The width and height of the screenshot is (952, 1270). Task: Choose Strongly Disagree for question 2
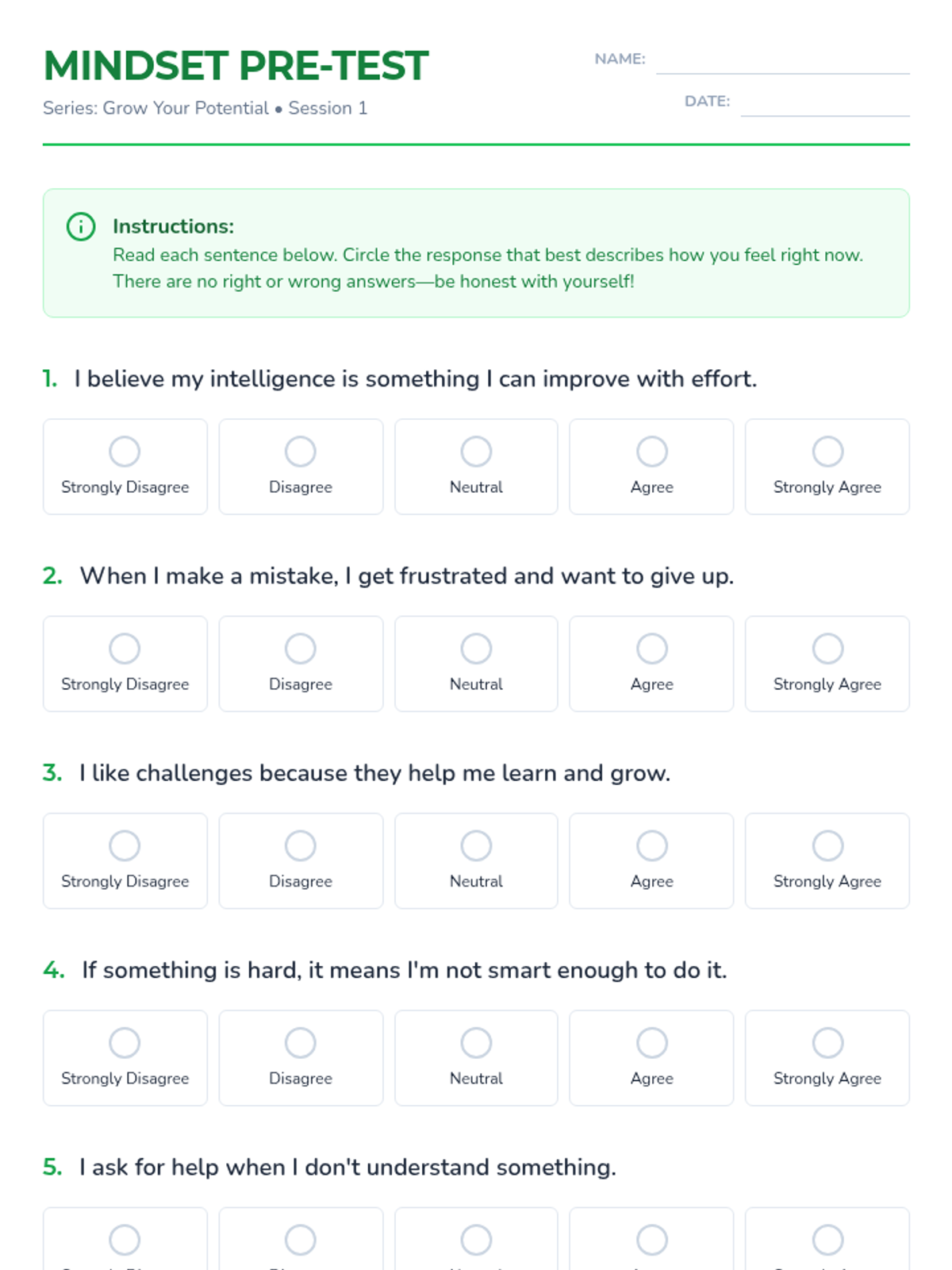125,648
